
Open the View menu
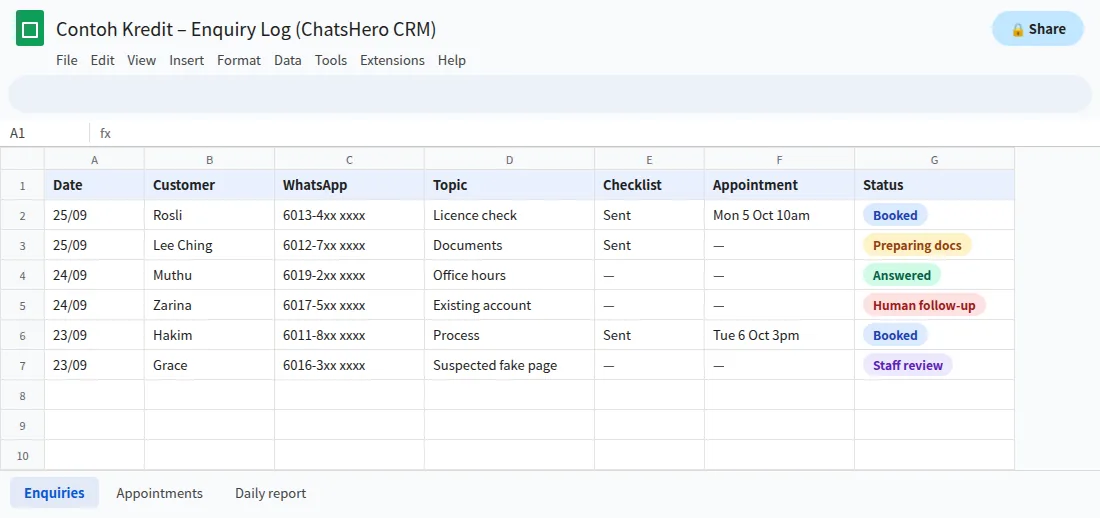tap(142, 60)
